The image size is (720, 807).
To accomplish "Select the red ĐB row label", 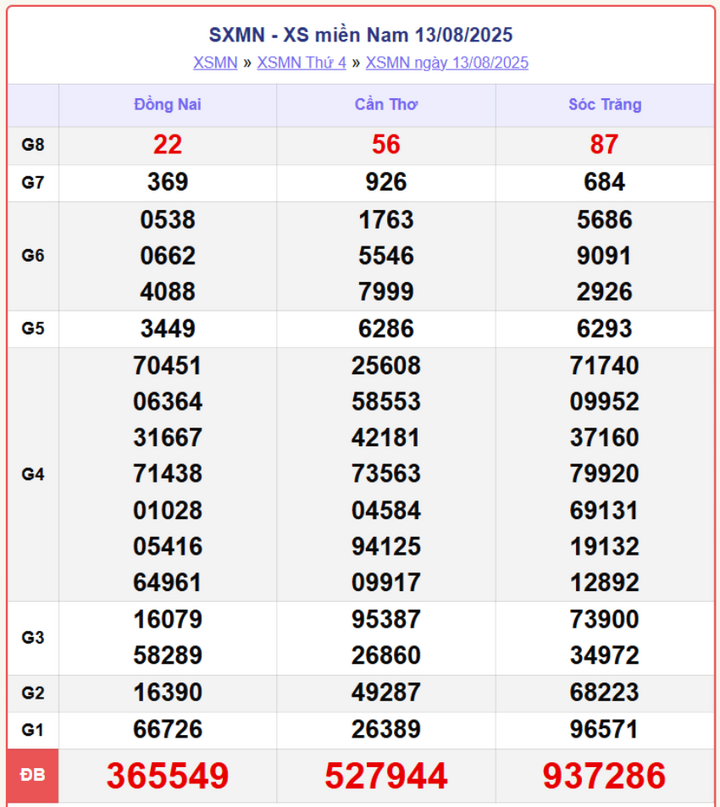I will tap(33, 775).
